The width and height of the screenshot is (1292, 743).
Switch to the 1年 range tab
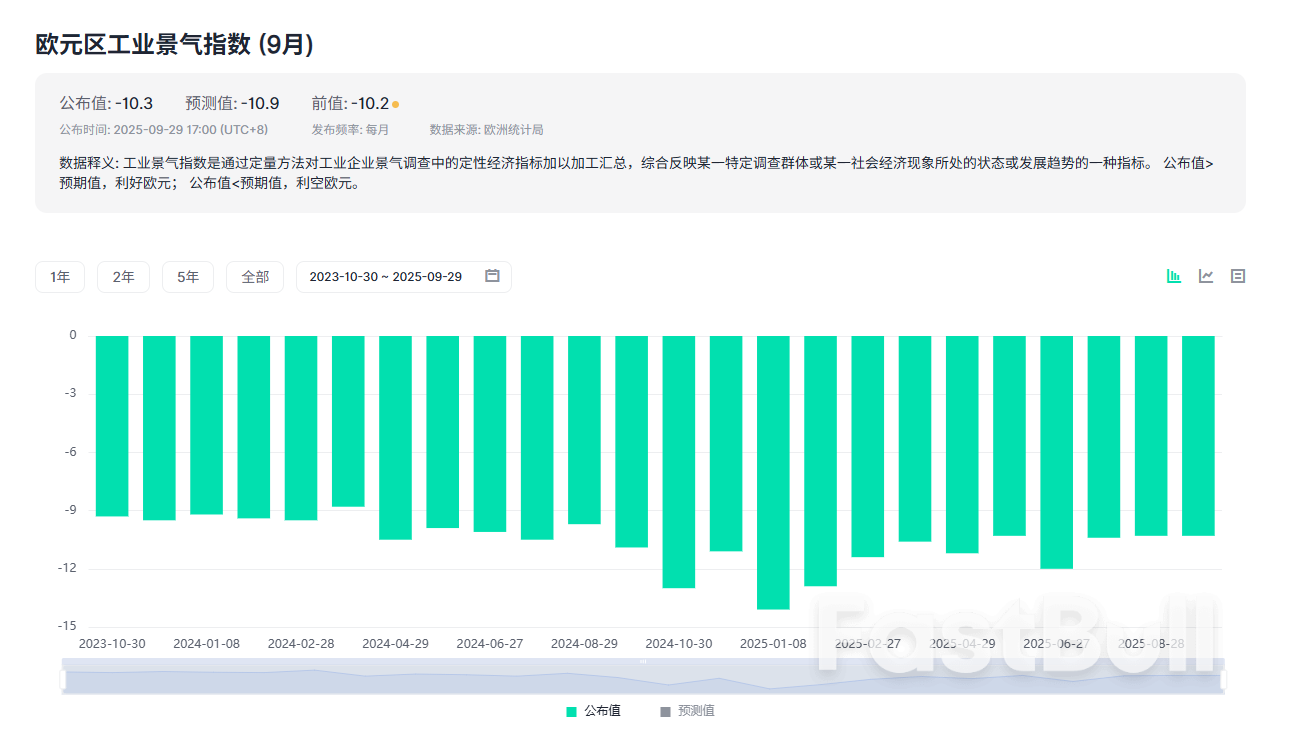point(60,276)
